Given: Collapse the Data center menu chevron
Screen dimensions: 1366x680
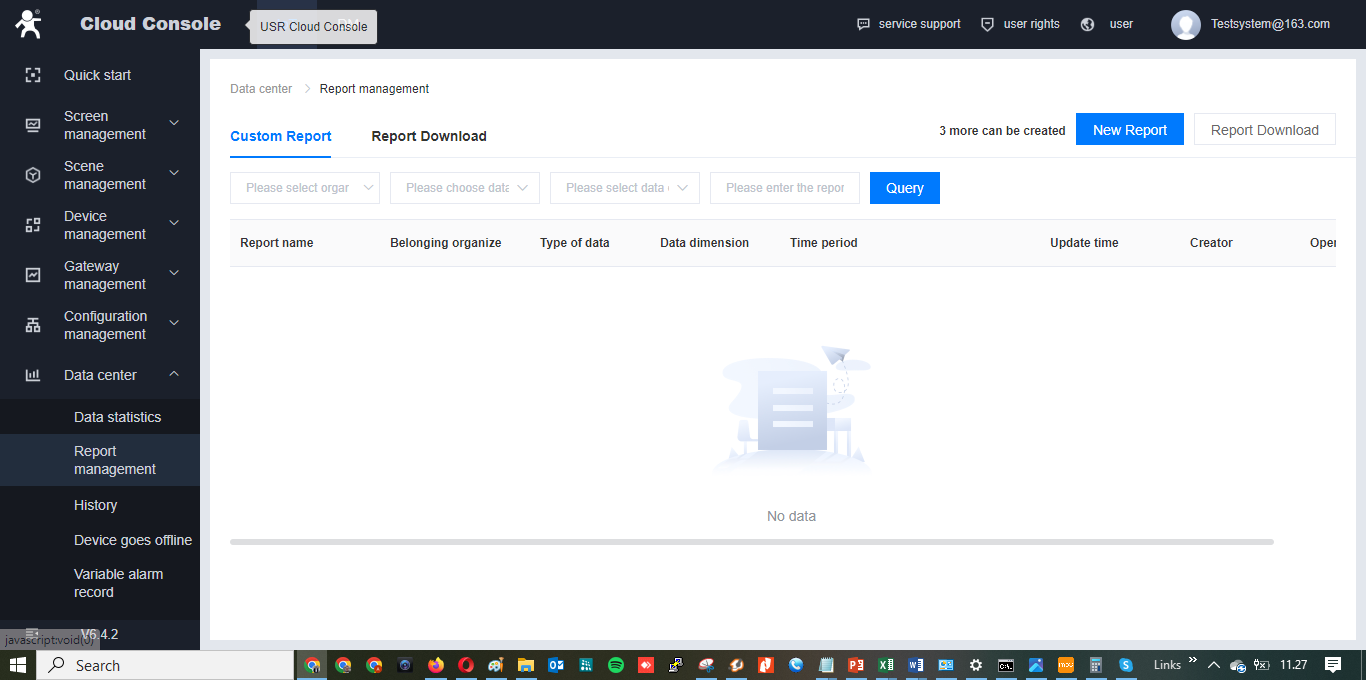Looking at the screenshot, I should pos(174,374).
